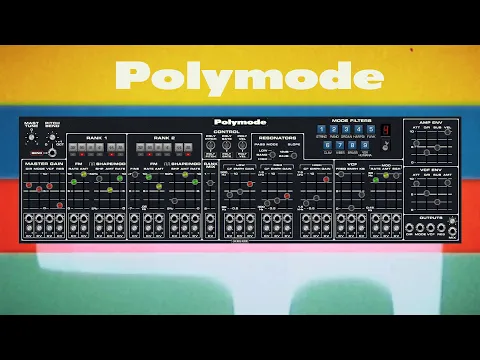This screenshot has height=360, width=480.
Task: Switch the Resonators Slope selector
Action: coord(294,155)
